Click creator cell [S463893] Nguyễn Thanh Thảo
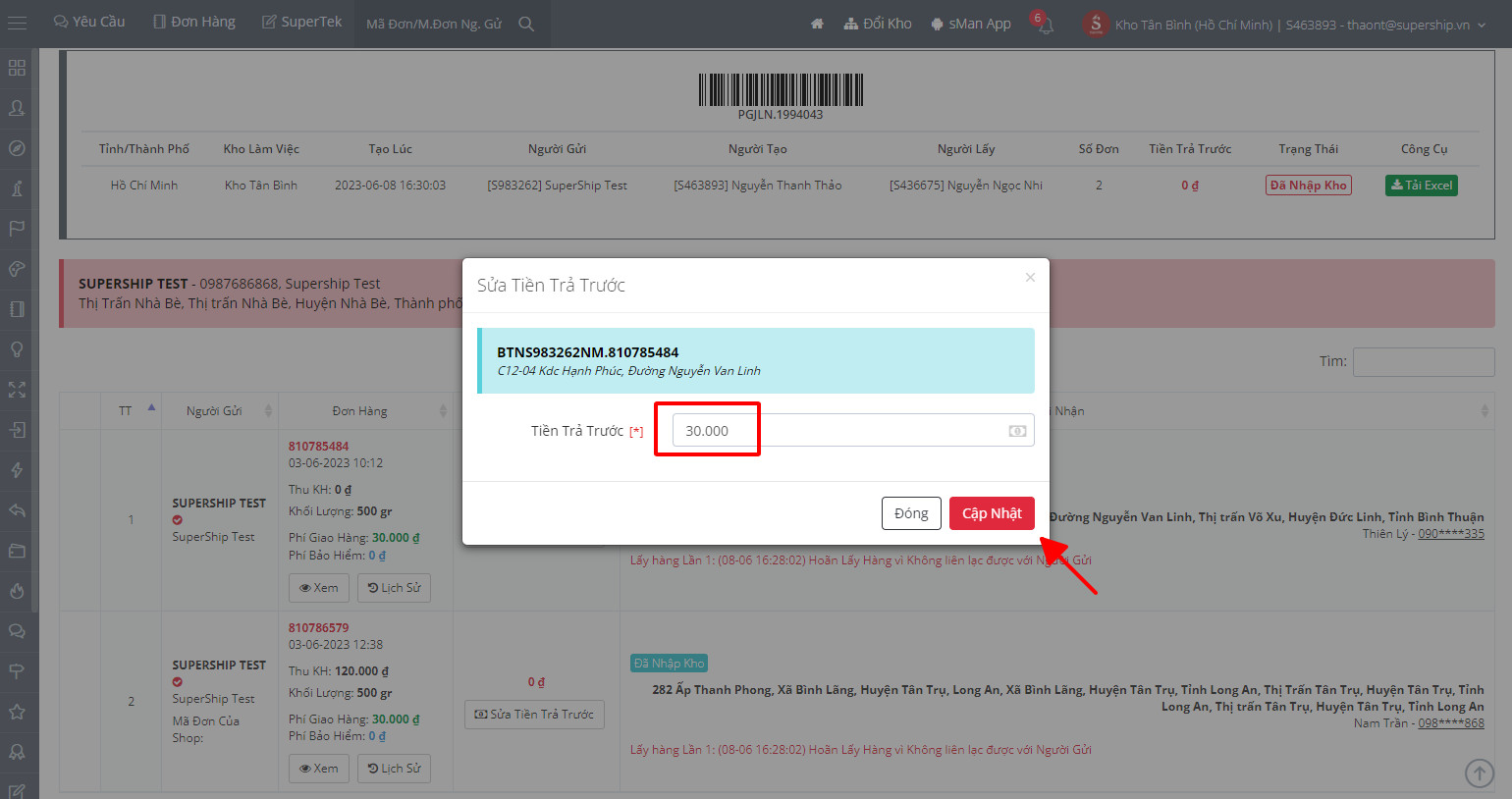Viewport: 1512px width, 799px height. (758, 186)
